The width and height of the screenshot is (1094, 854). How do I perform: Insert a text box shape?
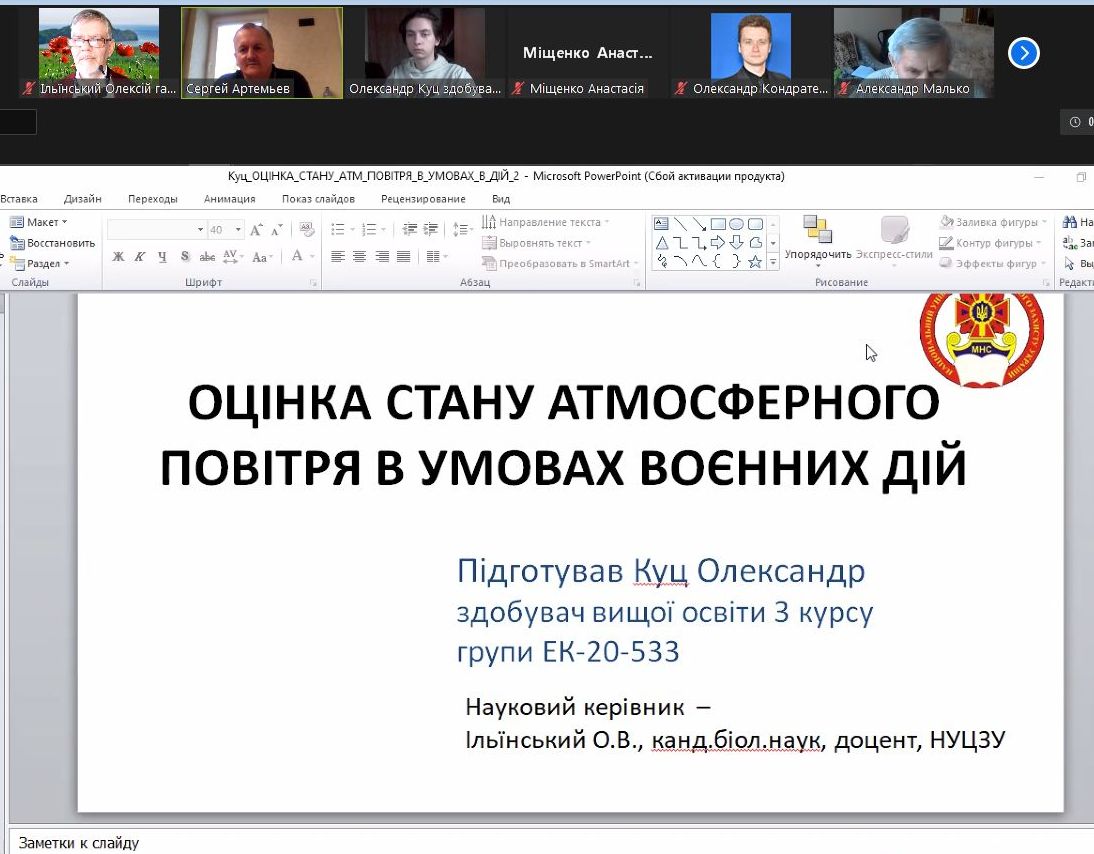661,224
